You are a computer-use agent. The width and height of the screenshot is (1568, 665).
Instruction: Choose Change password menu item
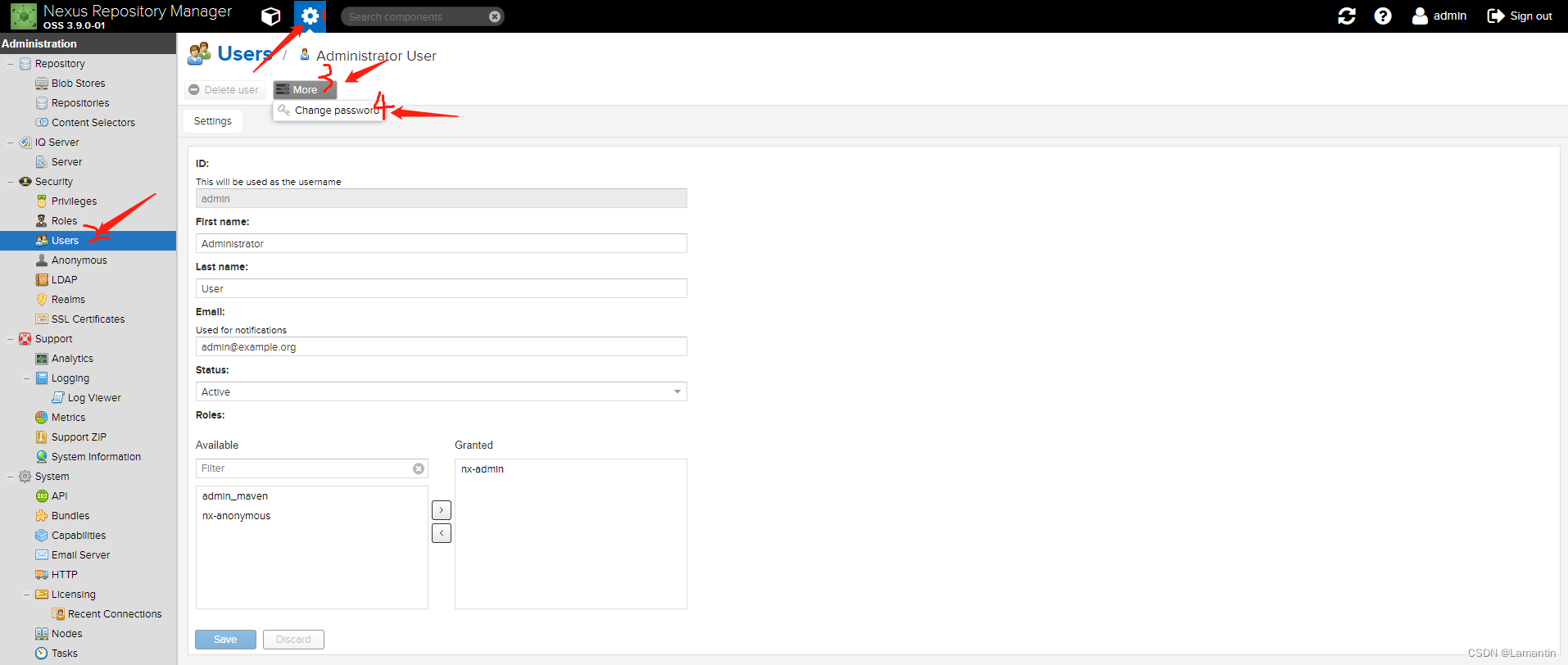[329, 111]
